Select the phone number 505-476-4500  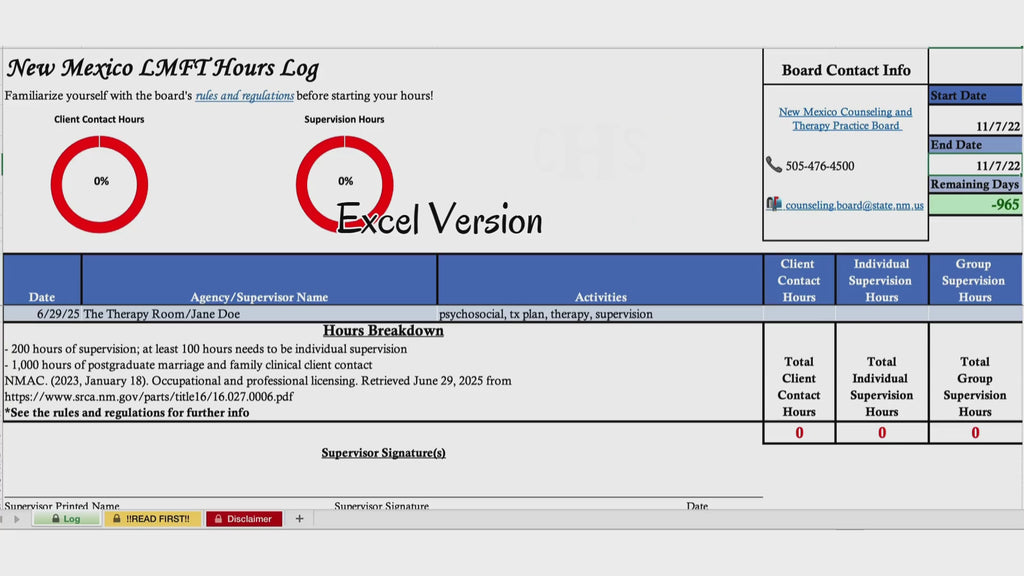820,166
